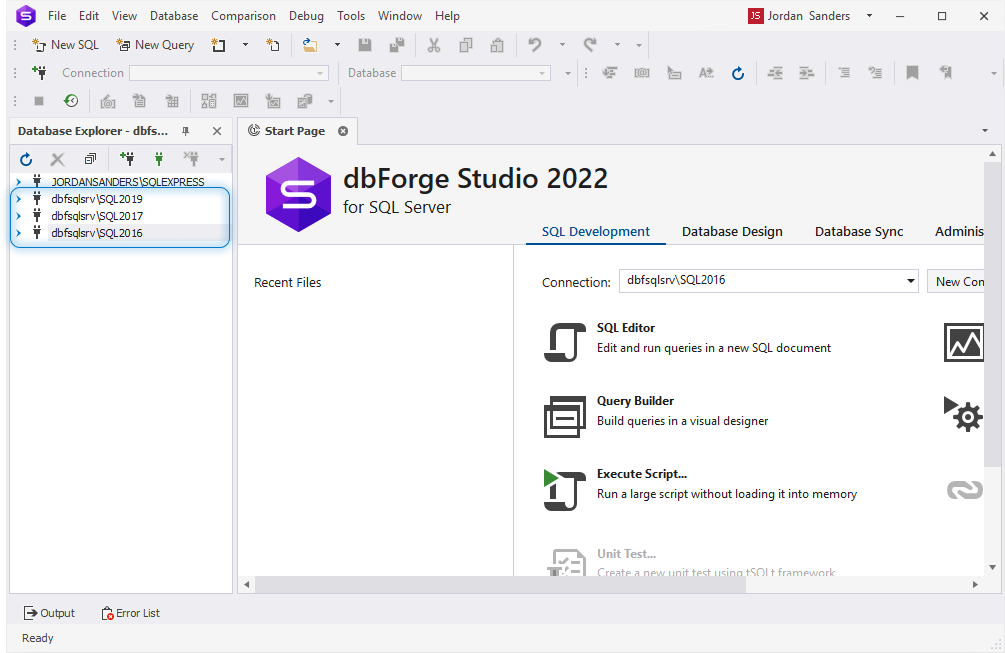
Task: Open the Output panel
Action: (x=49, y=613)
